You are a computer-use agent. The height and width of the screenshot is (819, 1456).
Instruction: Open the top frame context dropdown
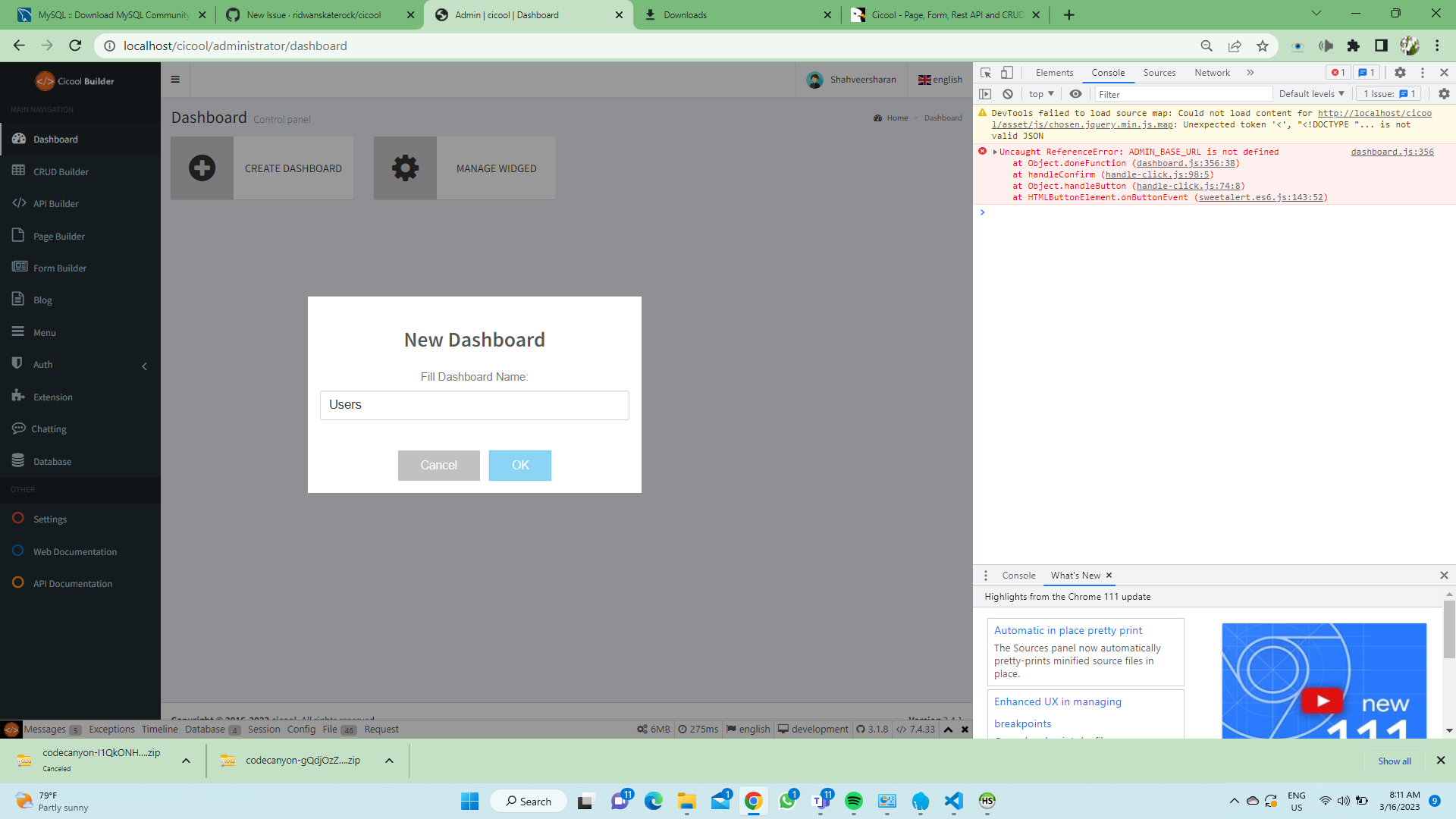click(x=1040, y=93)
